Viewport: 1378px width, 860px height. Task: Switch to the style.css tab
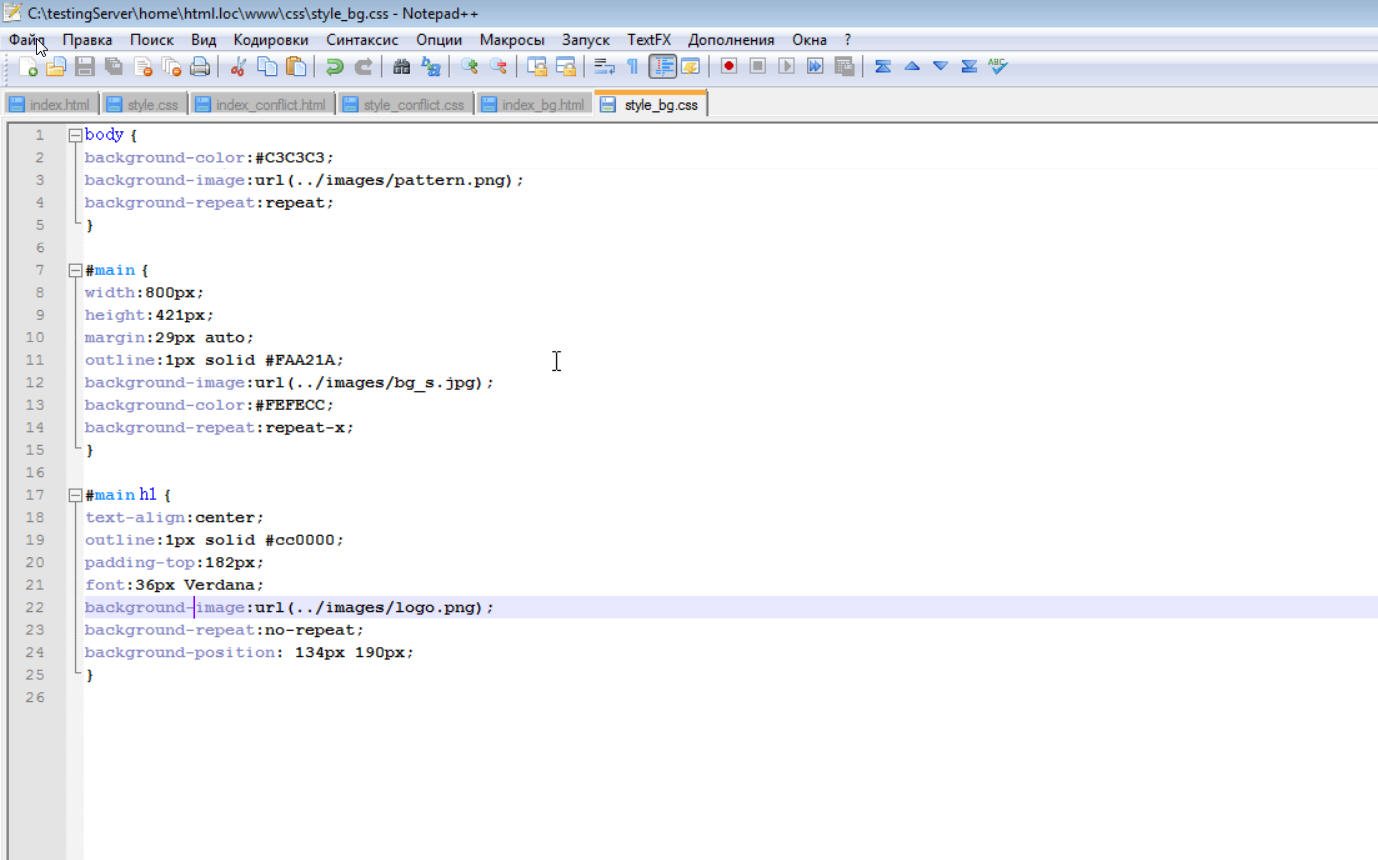coord(143,105)
